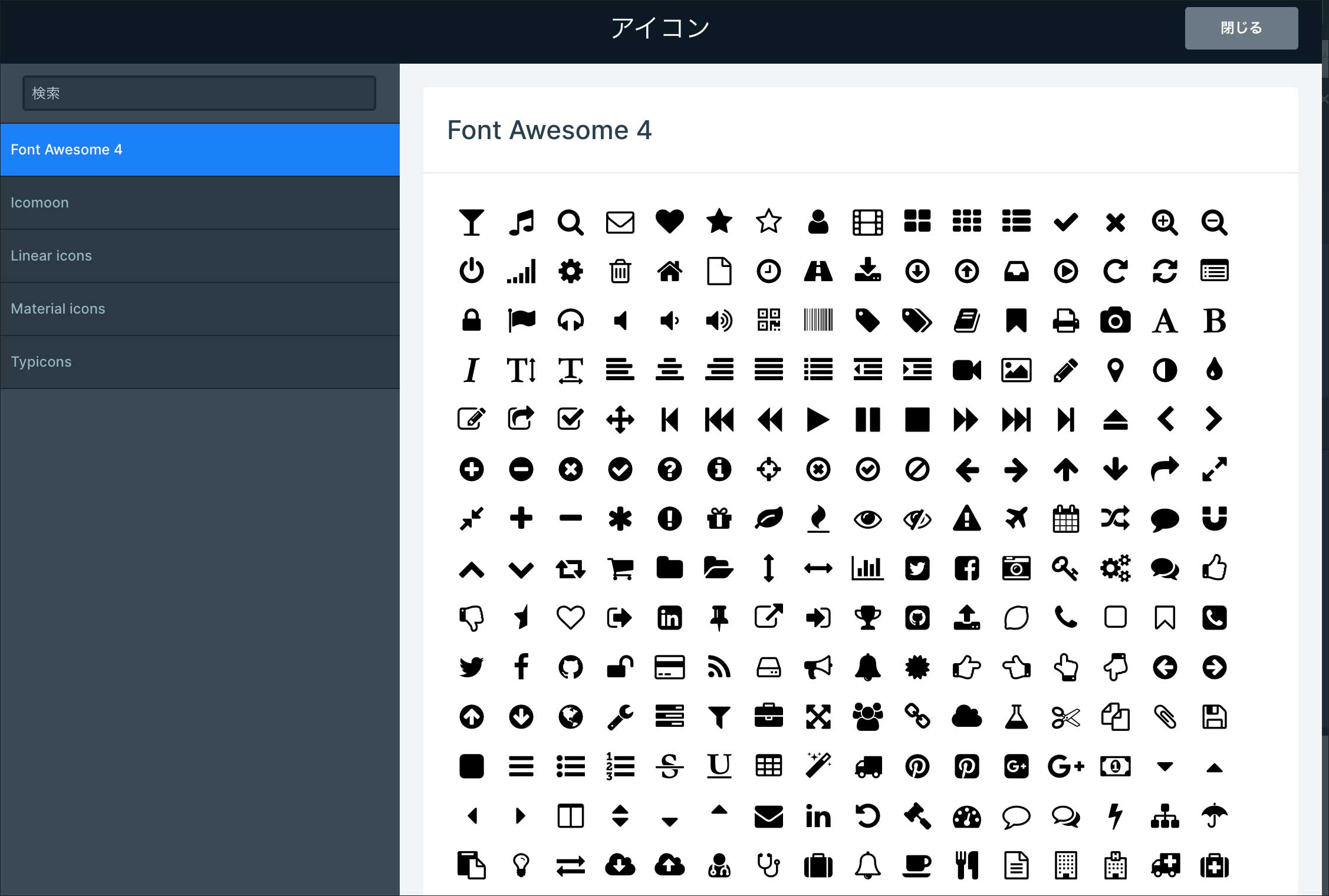Pick the shopping cart icon
Screen dimensions: 1329x896
coord(620,569)
